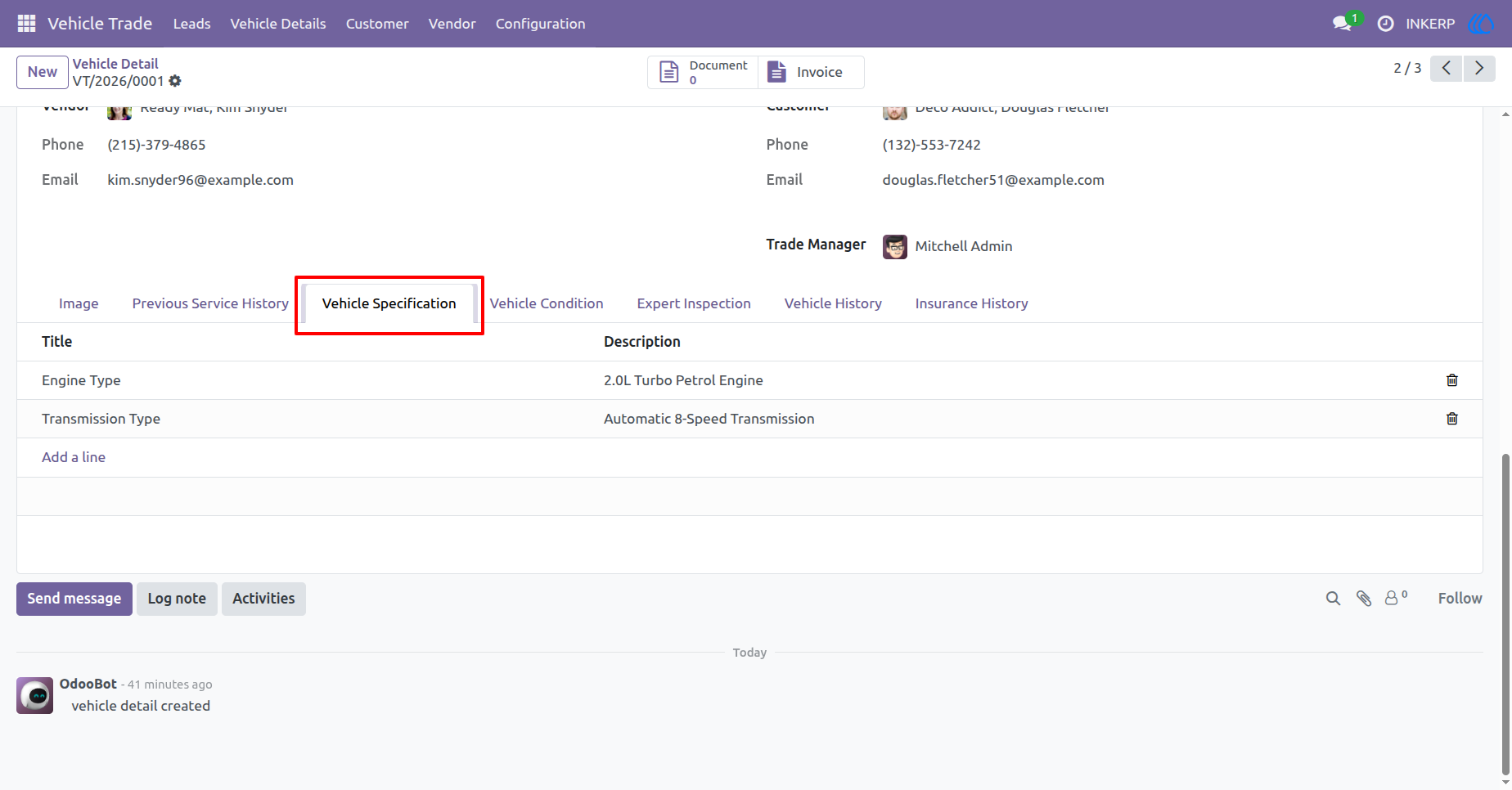
Task: Open the Document smart button
Action: click(704, 72)
